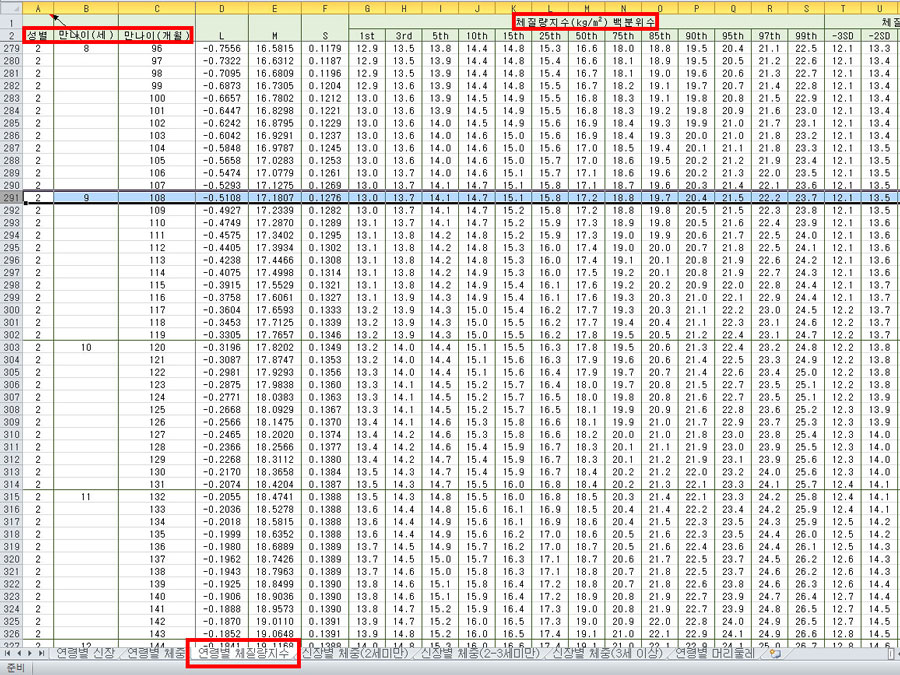Click the -3SD header cell
This screenshot has height=675, width=900.
coord(843,35)
